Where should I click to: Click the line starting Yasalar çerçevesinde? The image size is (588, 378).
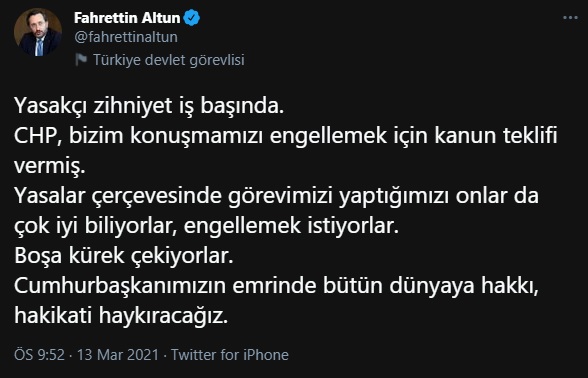(276, 196)
